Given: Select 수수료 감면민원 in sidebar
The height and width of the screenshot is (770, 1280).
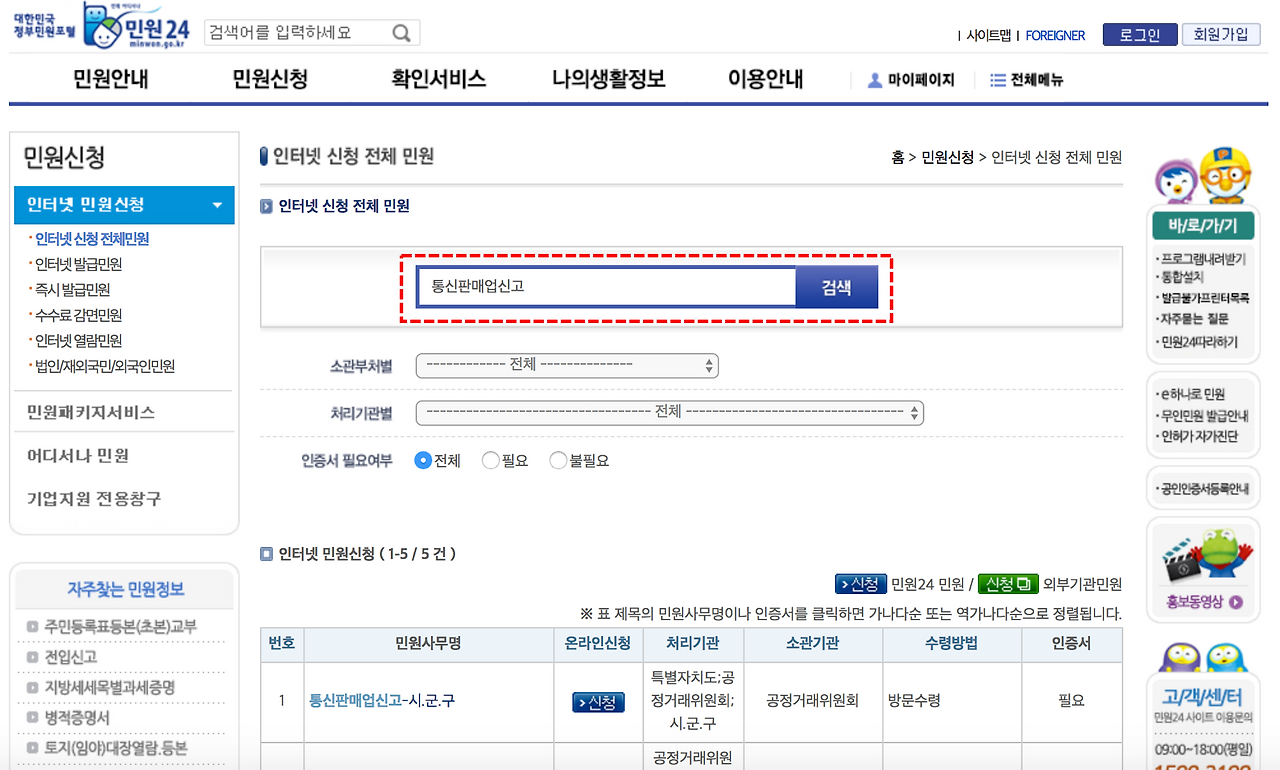Looking at the screenshot, I should pos(79,315).
